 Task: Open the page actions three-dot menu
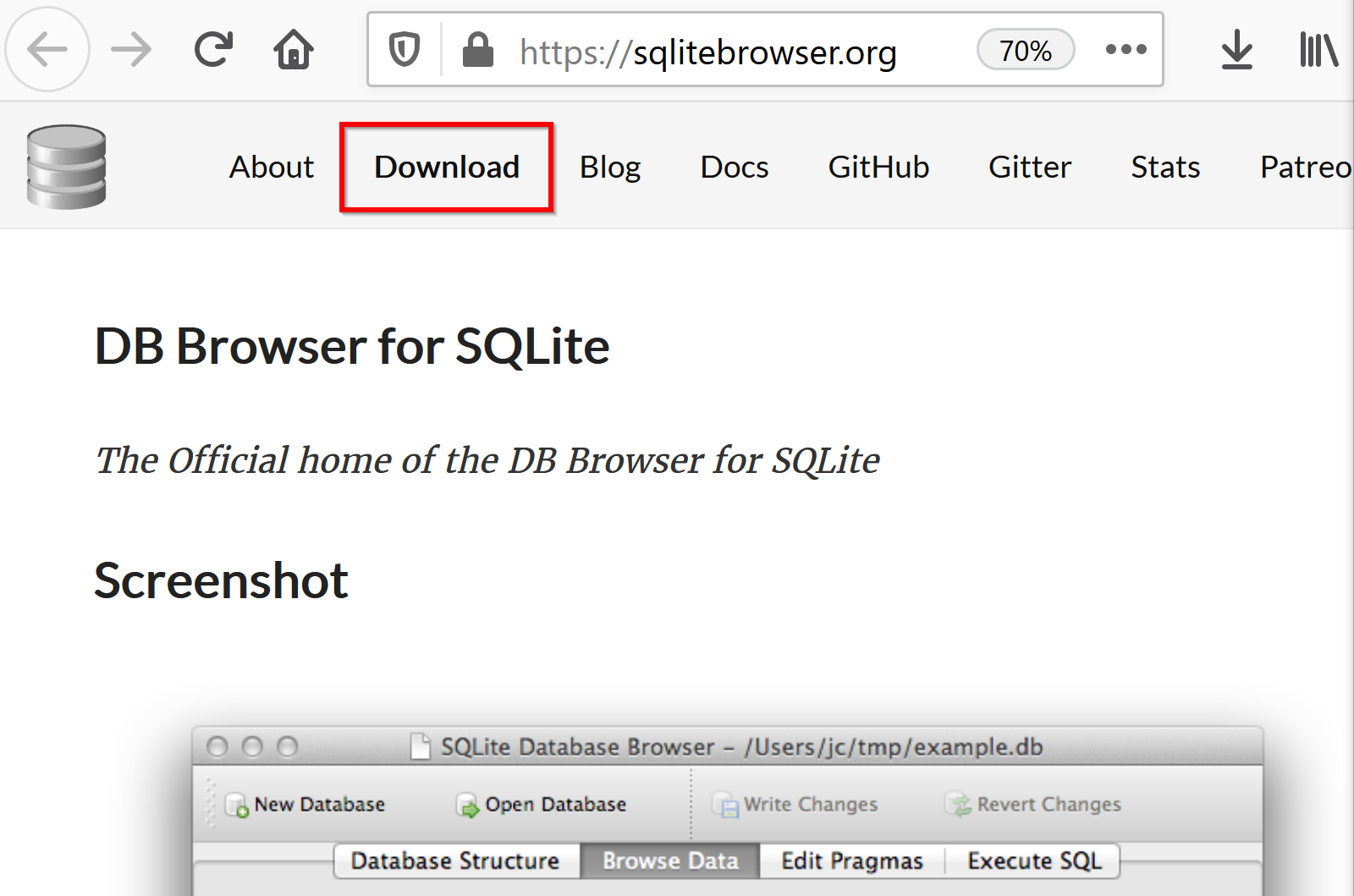1126,49
